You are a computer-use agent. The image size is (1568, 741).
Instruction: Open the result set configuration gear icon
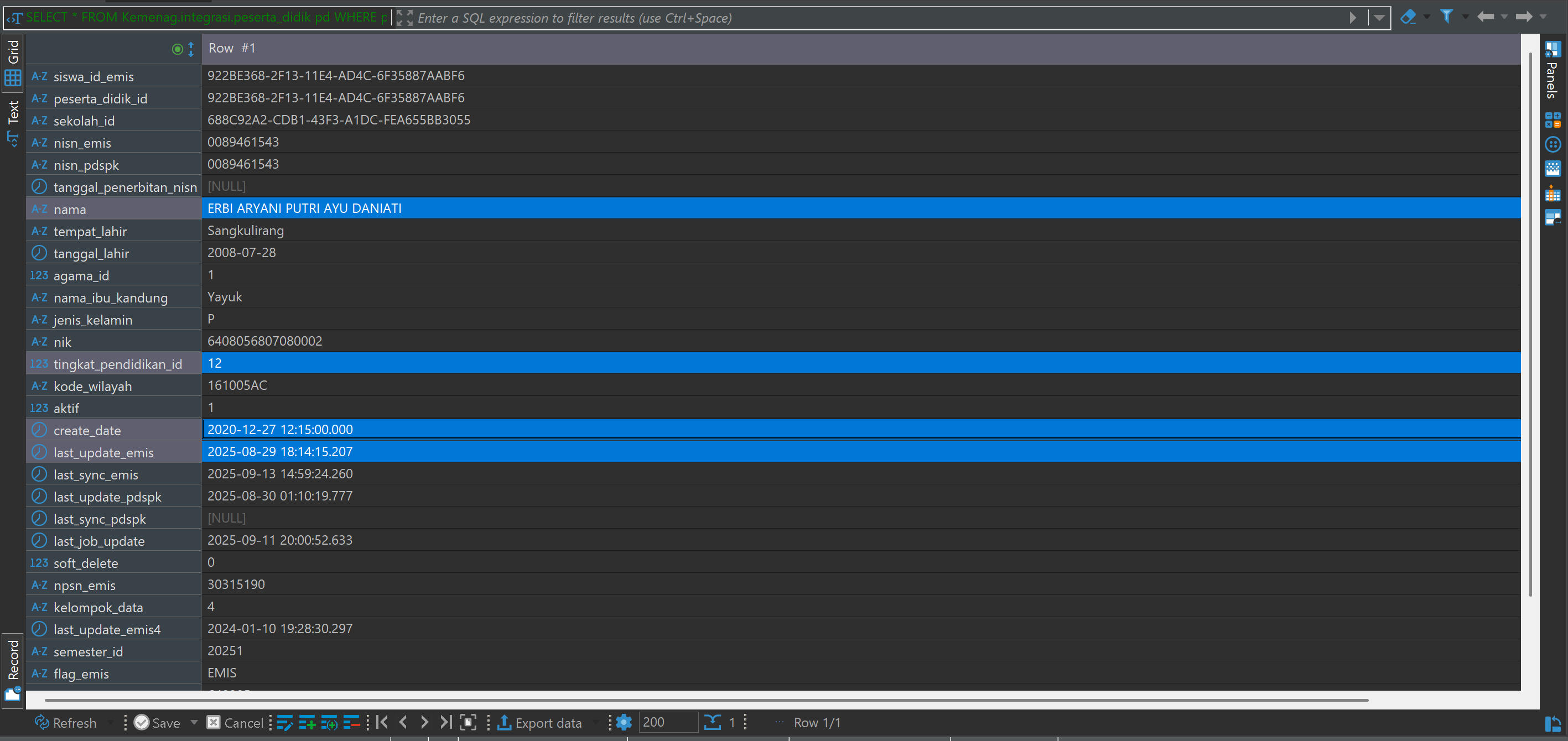coord(624,723)
